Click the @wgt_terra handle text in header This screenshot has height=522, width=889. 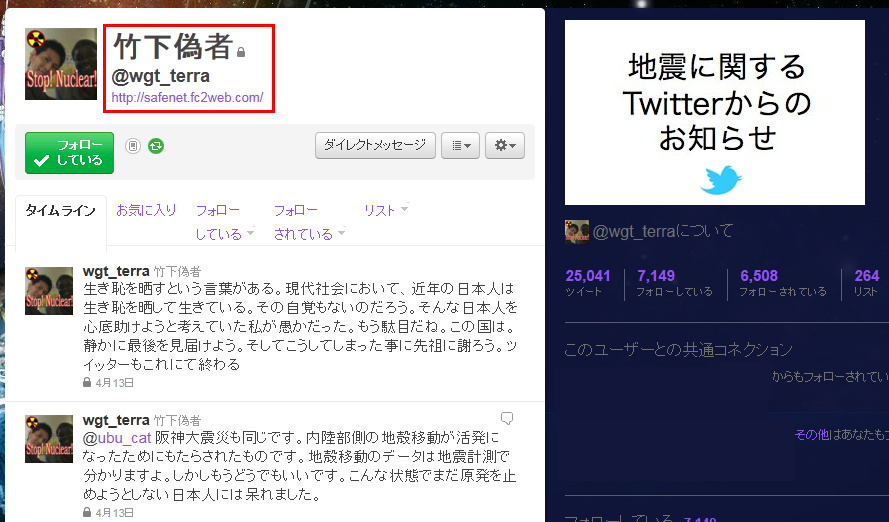(x=161, y=76)
